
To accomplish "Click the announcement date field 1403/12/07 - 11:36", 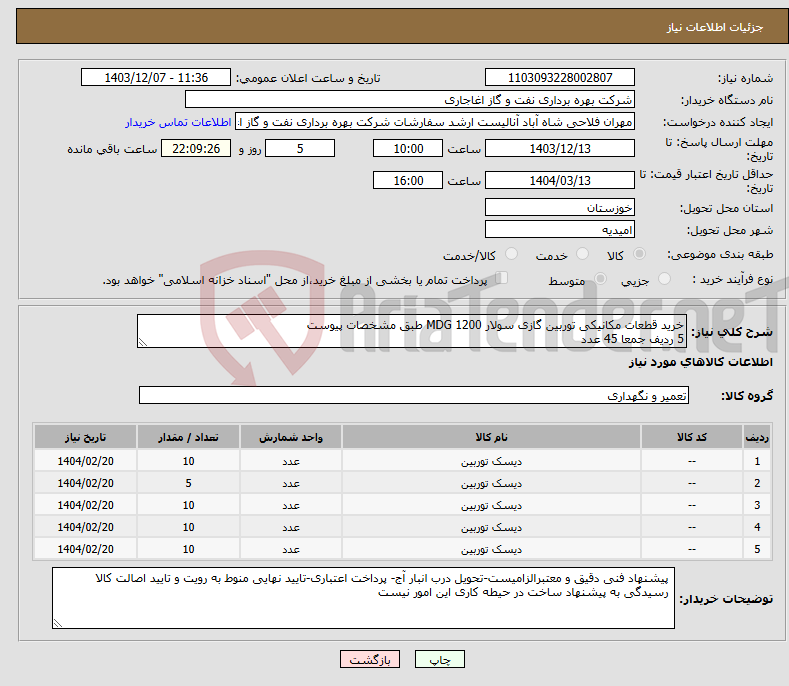I will 156,78.
